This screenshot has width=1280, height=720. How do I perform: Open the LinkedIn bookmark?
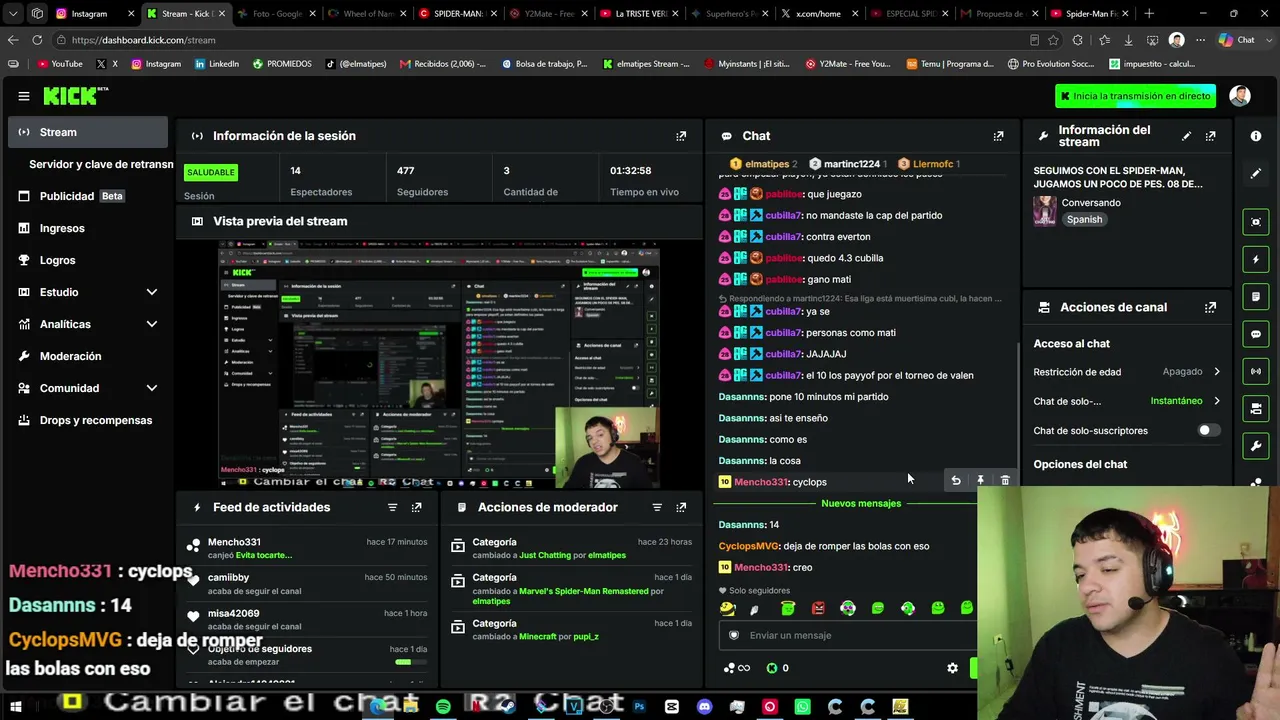[x=217, y=64]
